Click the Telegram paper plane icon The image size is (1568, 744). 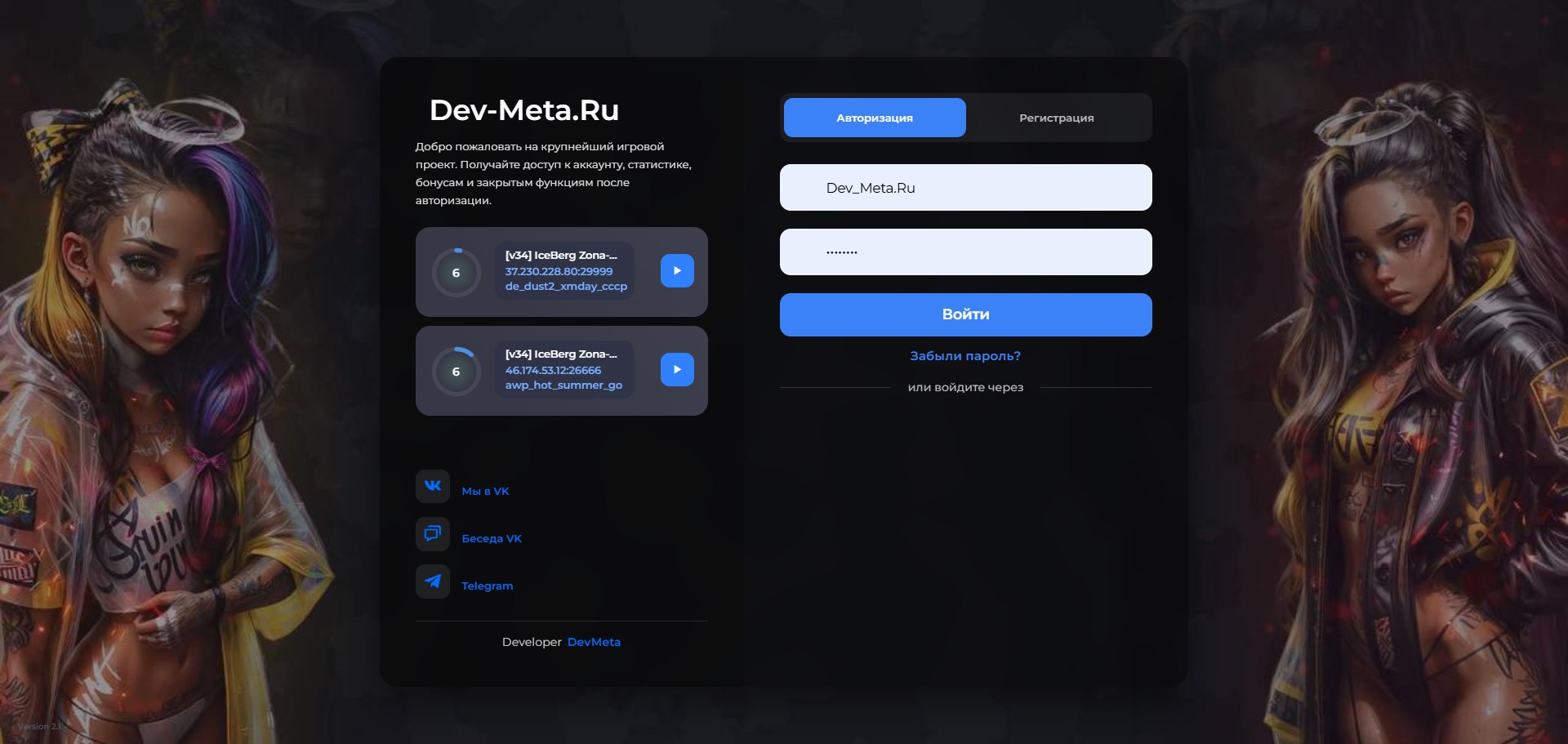433,581
